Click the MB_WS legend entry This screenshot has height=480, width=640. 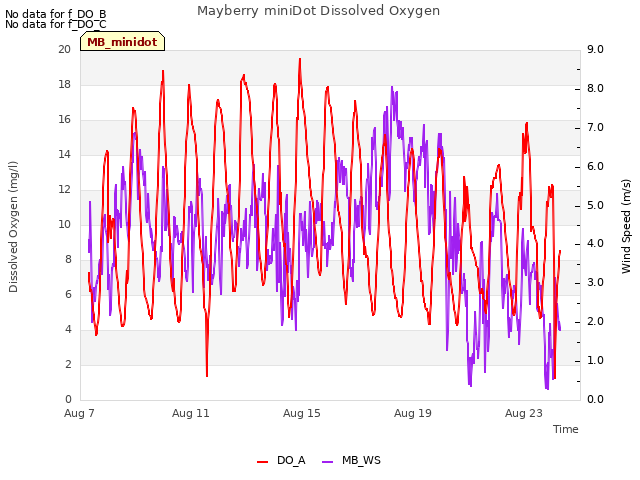point(351,460)
